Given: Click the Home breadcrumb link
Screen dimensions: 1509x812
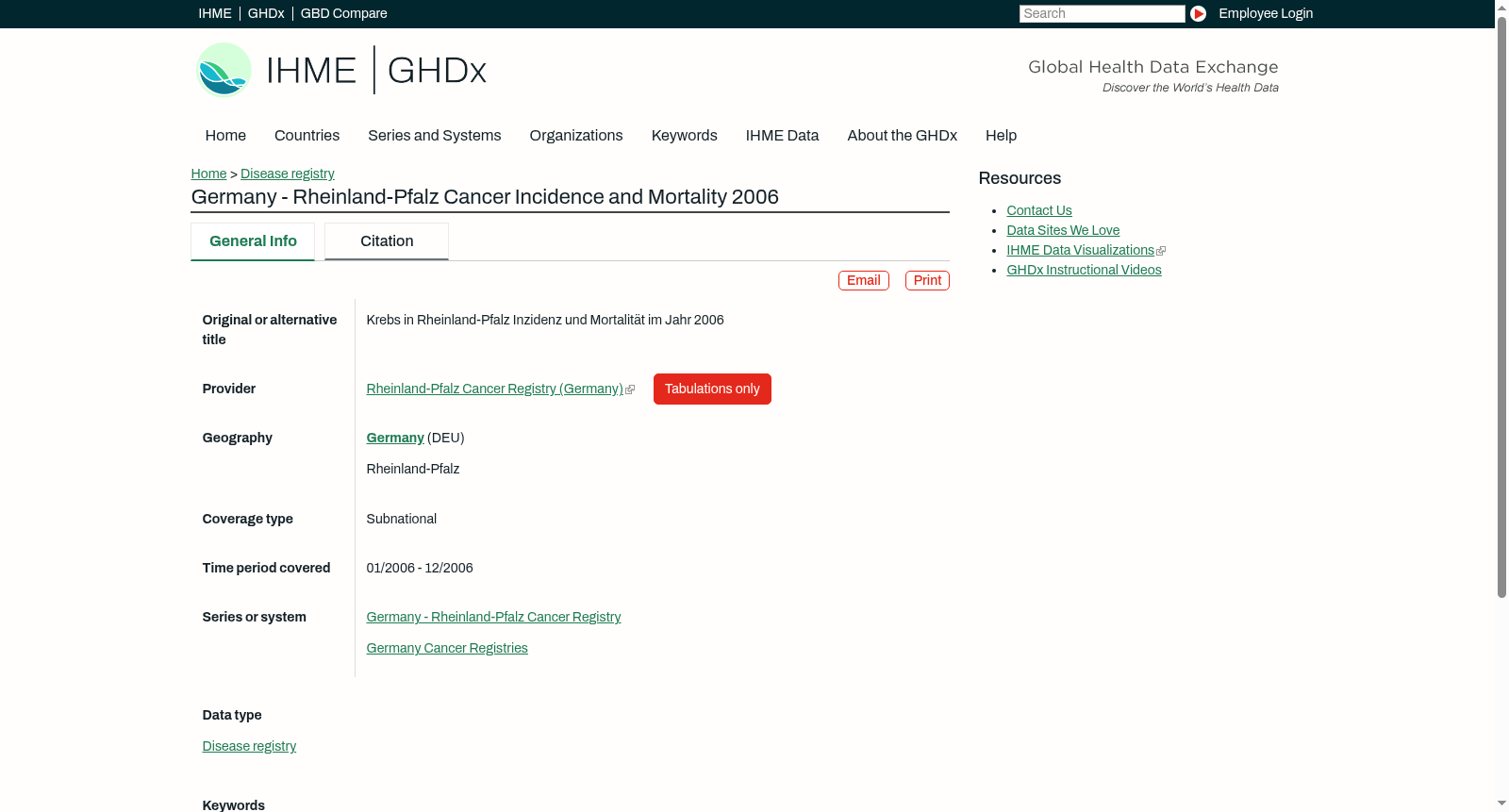Looking at the screenshot, I should tap(208, 174).
